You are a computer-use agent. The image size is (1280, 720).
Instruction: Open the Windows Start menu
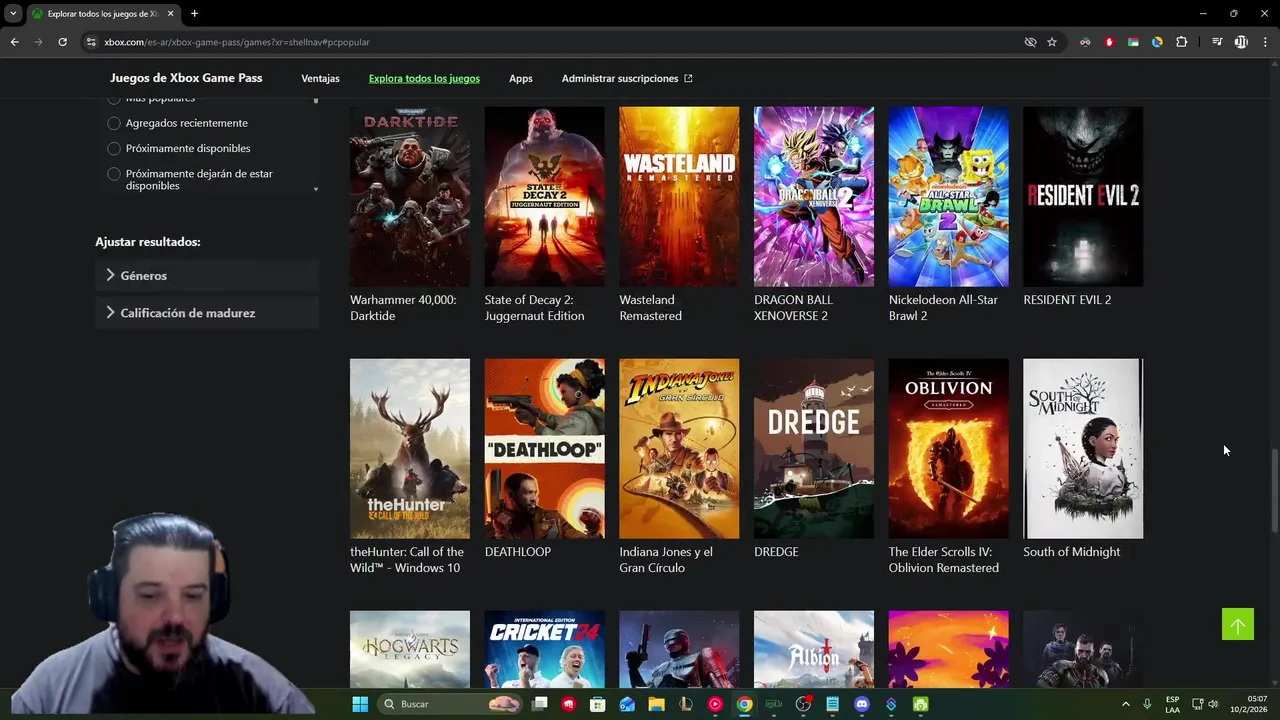tap(360, 704)
